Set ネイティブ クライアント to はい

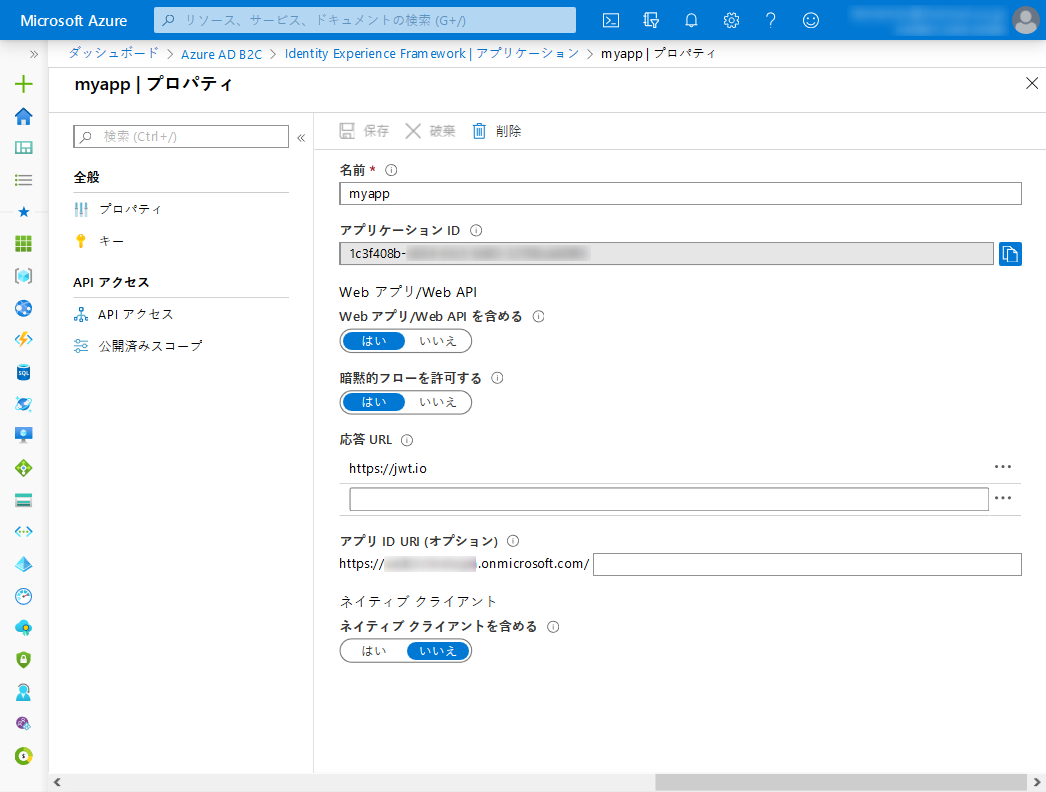(374, 651)
